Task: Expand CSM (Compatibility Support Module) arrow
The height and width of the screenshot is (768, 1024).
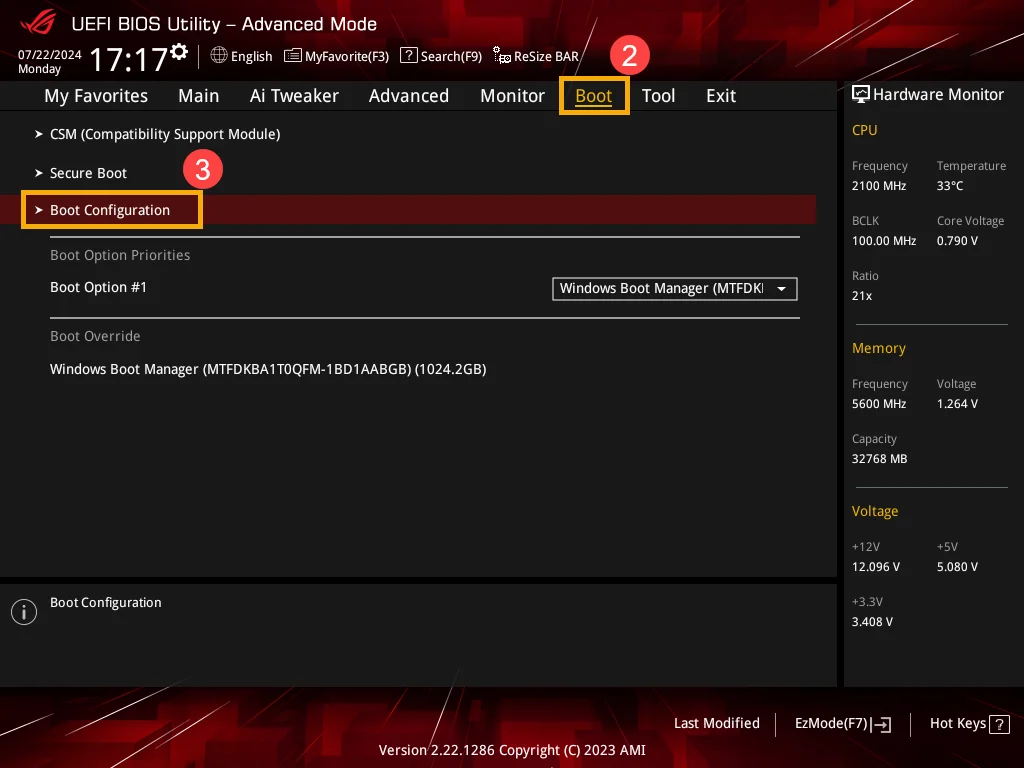Action: (x=39, y=134)
